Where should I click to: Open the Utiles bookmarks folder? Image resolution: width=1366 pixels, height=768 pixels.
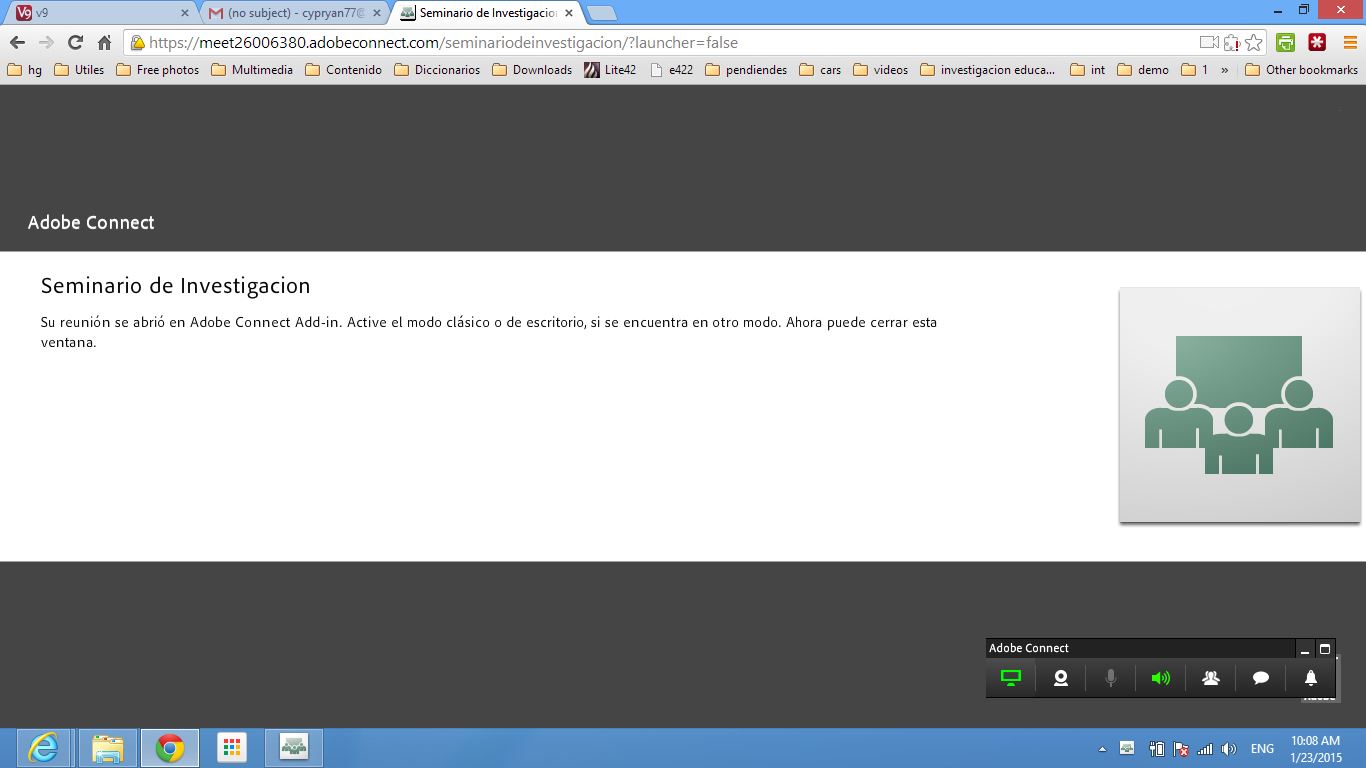79,70
